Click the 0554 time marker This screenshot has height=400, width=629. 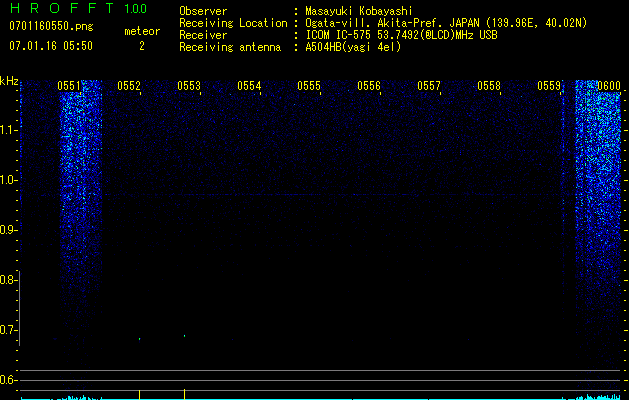coord(249,86)
